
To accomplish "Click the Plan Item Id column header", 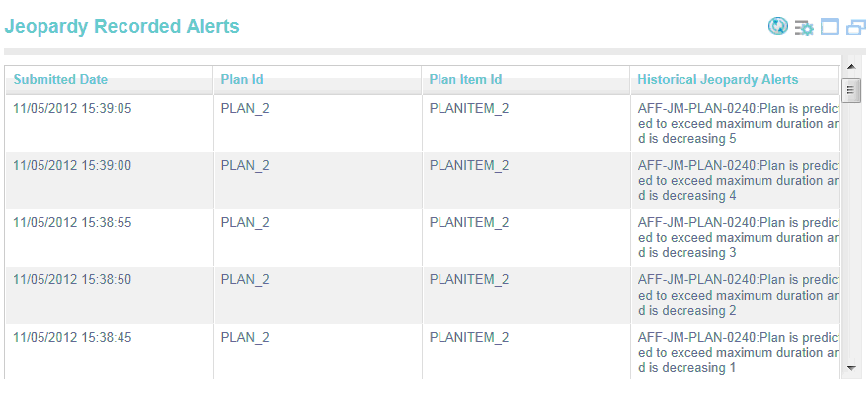I will coord(466,79).
